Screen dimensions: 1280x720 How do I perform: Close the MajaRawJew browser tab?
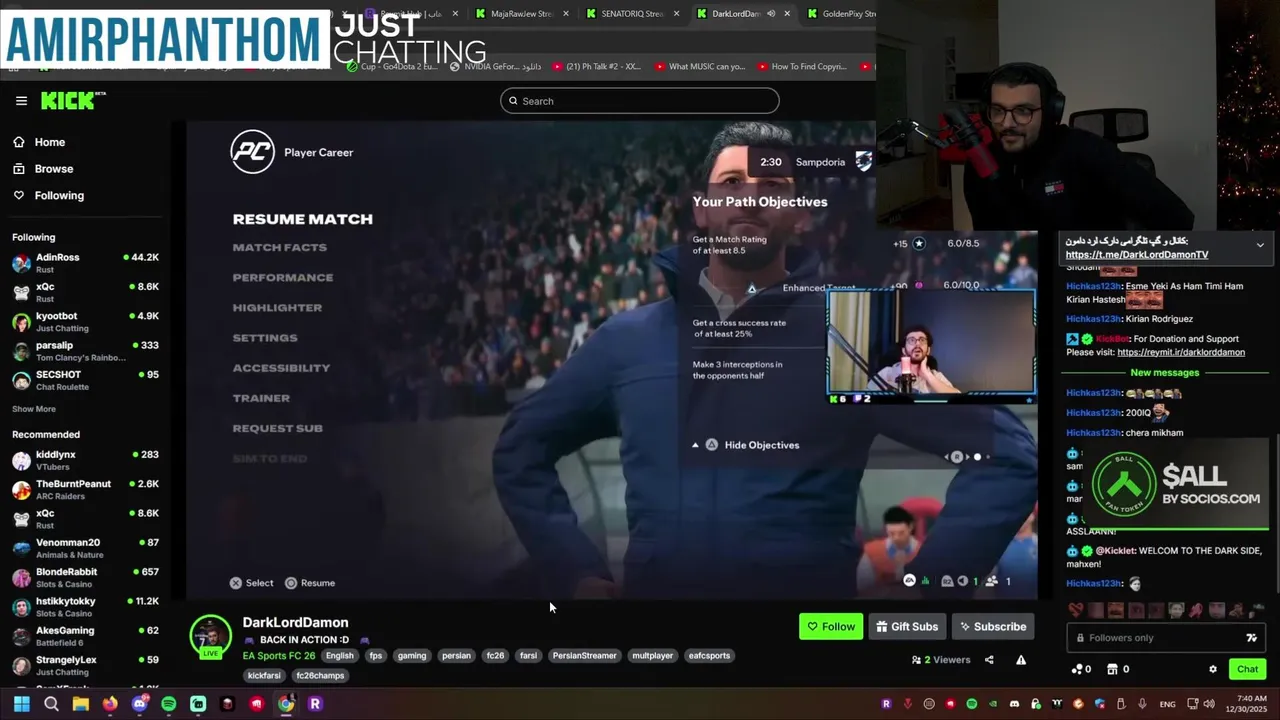(x=566, y=14)
